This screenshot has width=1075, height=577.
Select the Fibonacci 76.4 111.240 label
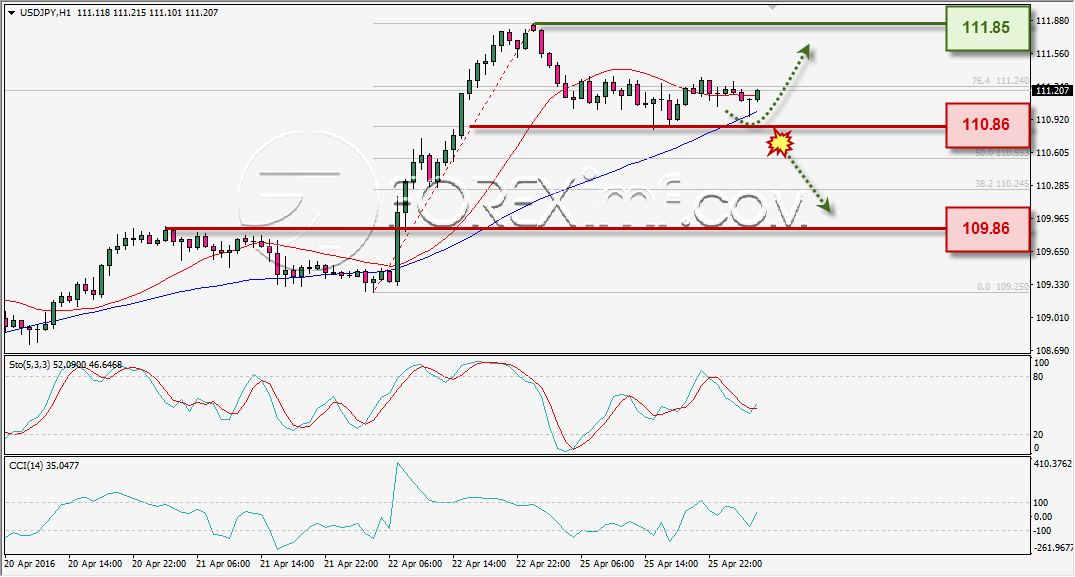pos(1000,80)
